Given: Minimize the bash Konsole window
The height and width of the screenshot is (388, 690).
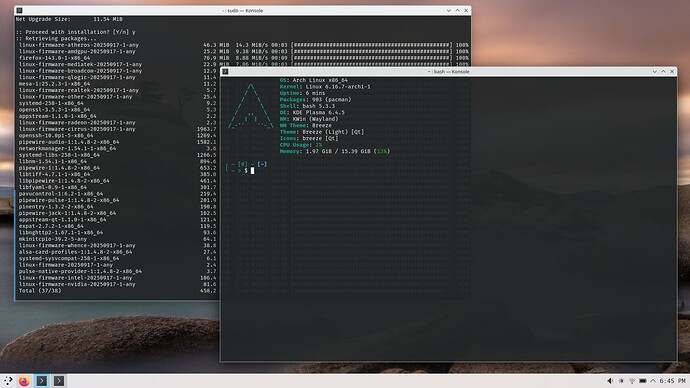Looking at the screenshot, I should (x=654, y=71).
